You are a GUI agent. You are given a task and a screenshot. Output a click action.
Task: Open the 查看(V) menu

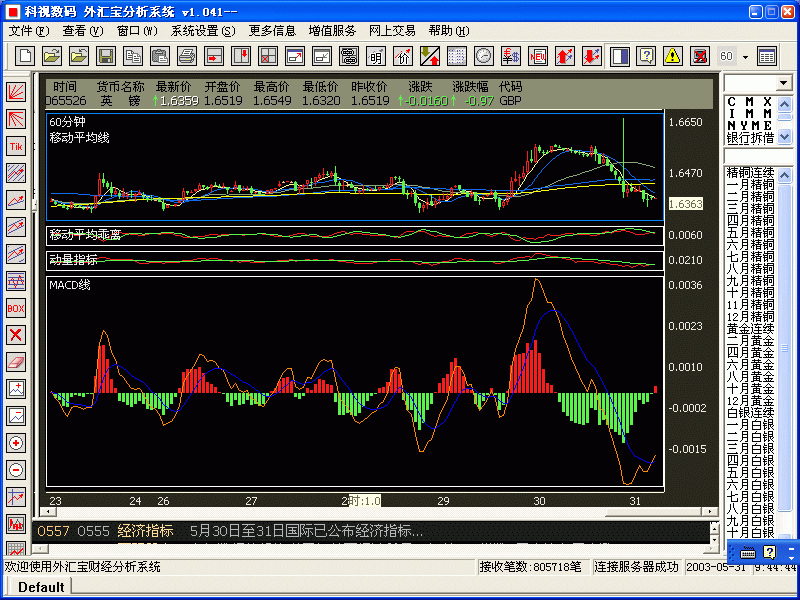click(x=83, y=31)
